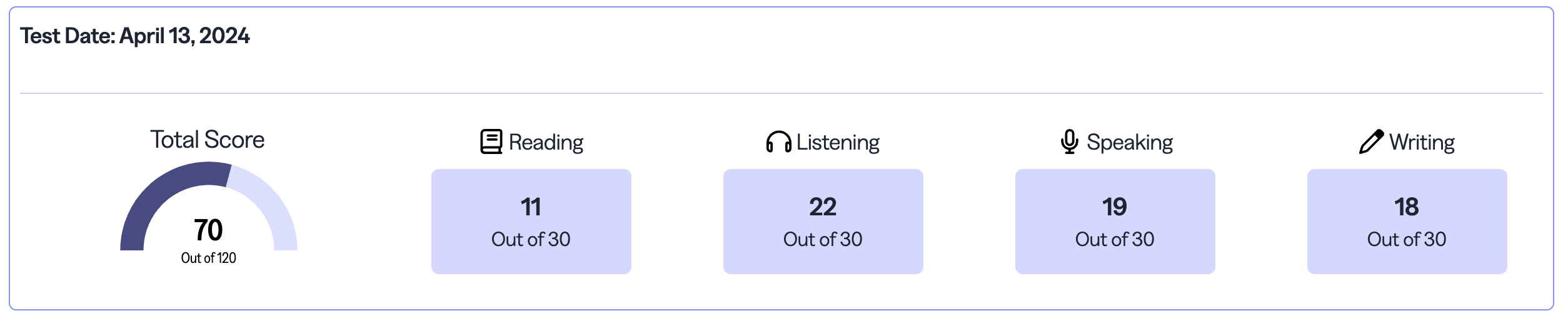Click "Out of 30" in the Writing card
The width and height of the screenshot is (1568, 323).
[x=1407, y=239]
